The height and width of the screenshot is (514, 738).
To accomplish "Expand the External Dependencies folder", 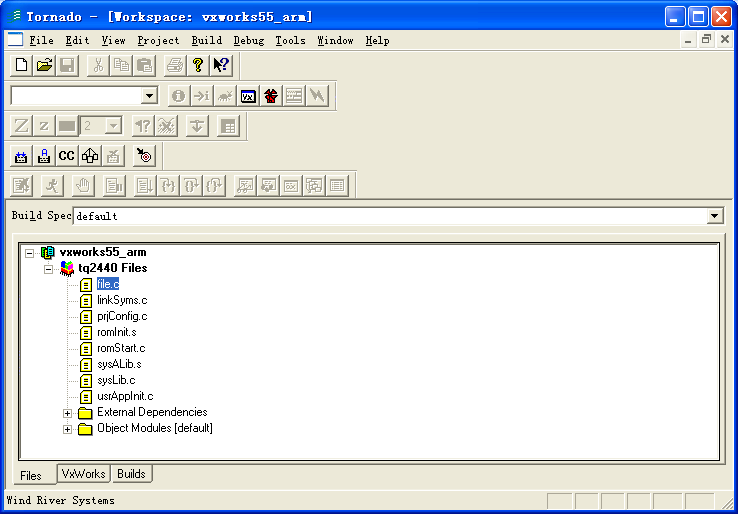I will pos(67,413).
